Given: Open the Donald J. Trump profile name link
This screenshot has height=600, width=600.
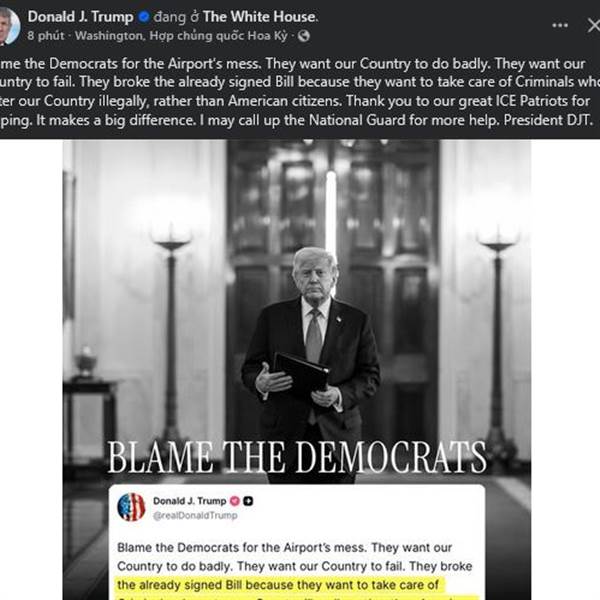Looking at the screenshot, I should pyautogui.click(x=80, y=17).
